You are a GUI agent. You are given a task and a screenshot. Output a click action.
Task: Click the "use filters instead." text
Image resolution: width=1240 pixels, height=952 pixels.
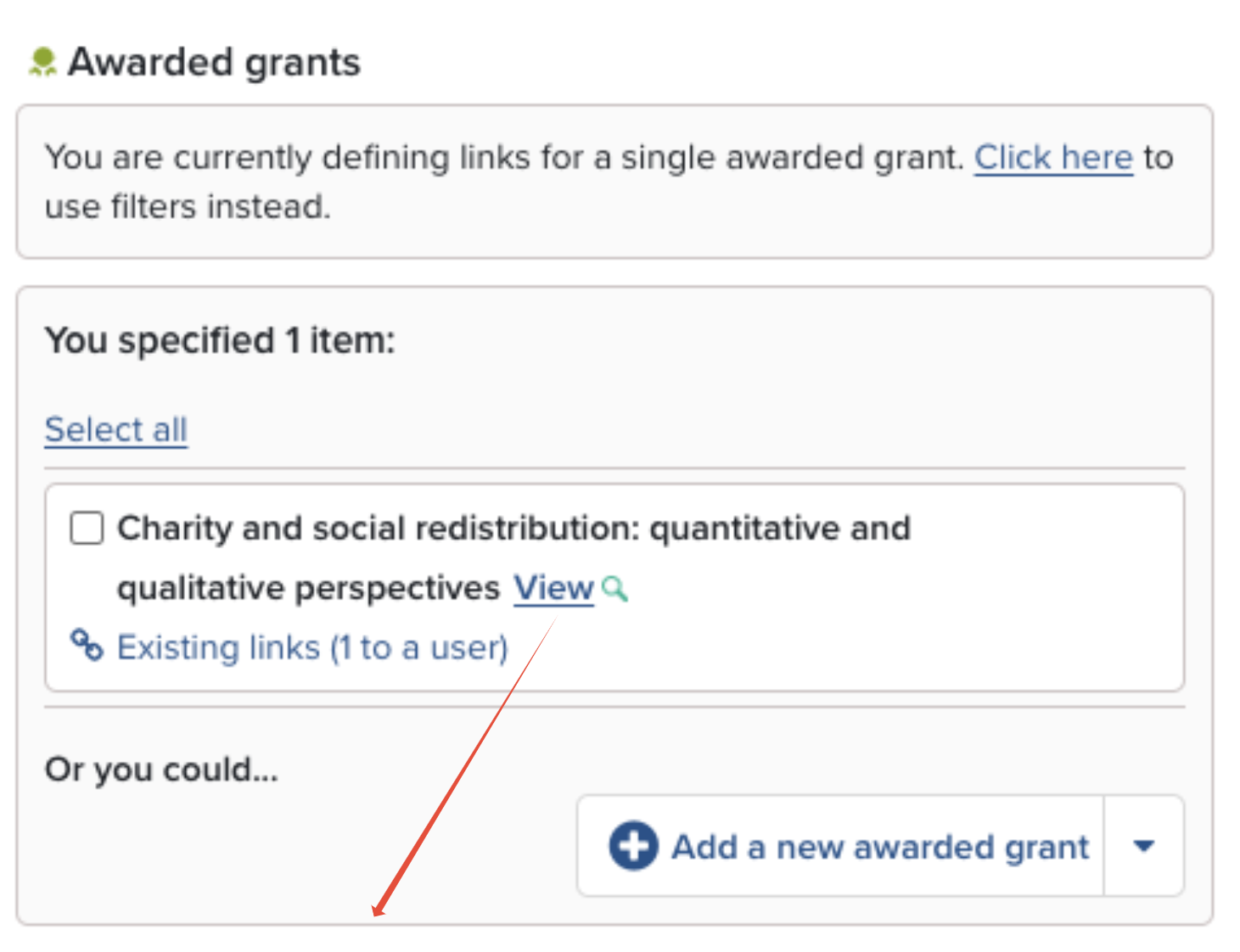pos(188,206)
